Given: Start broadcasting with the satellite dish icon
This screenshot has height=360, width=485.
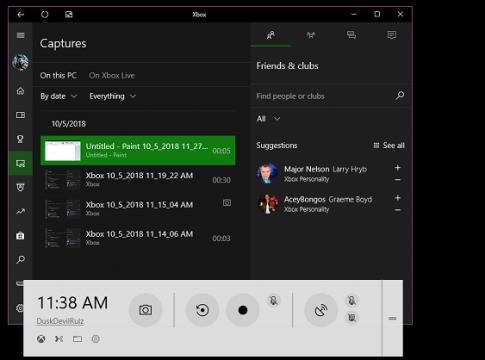Looking at the screenshot, I should pos(321,310).
